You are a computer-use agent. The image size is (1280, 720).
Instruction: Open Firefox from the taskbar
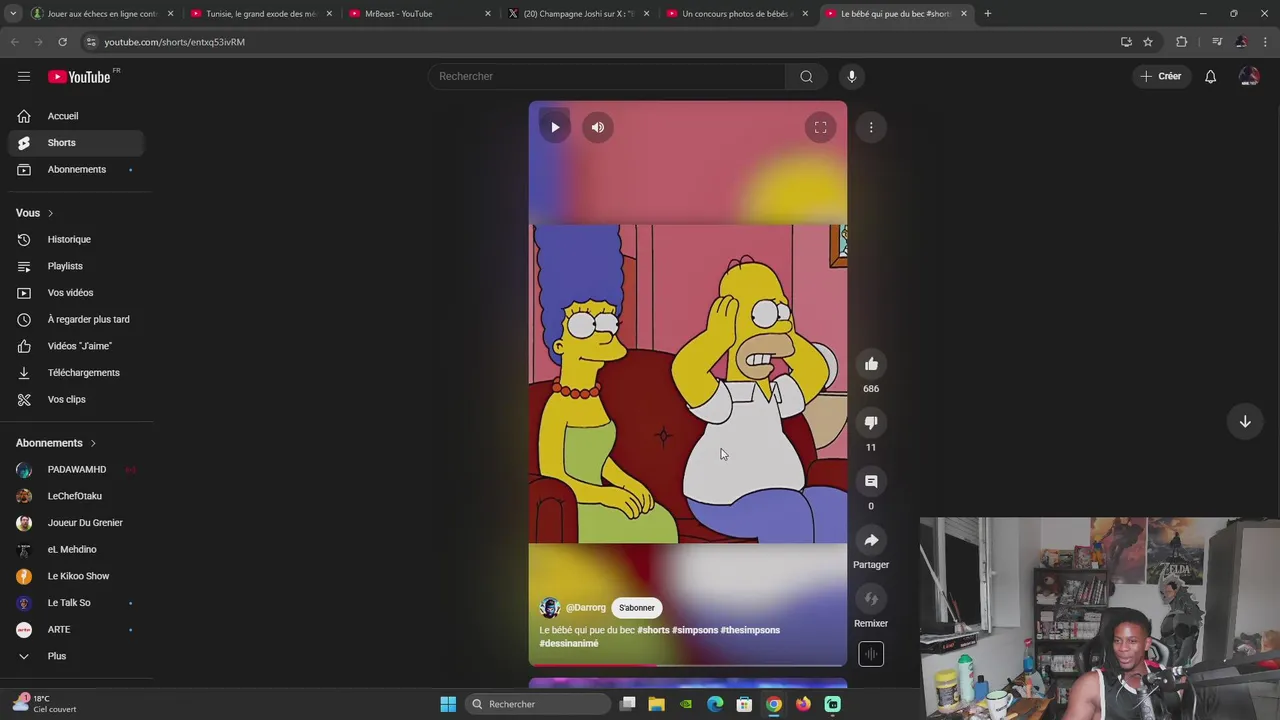coord(803,704)
